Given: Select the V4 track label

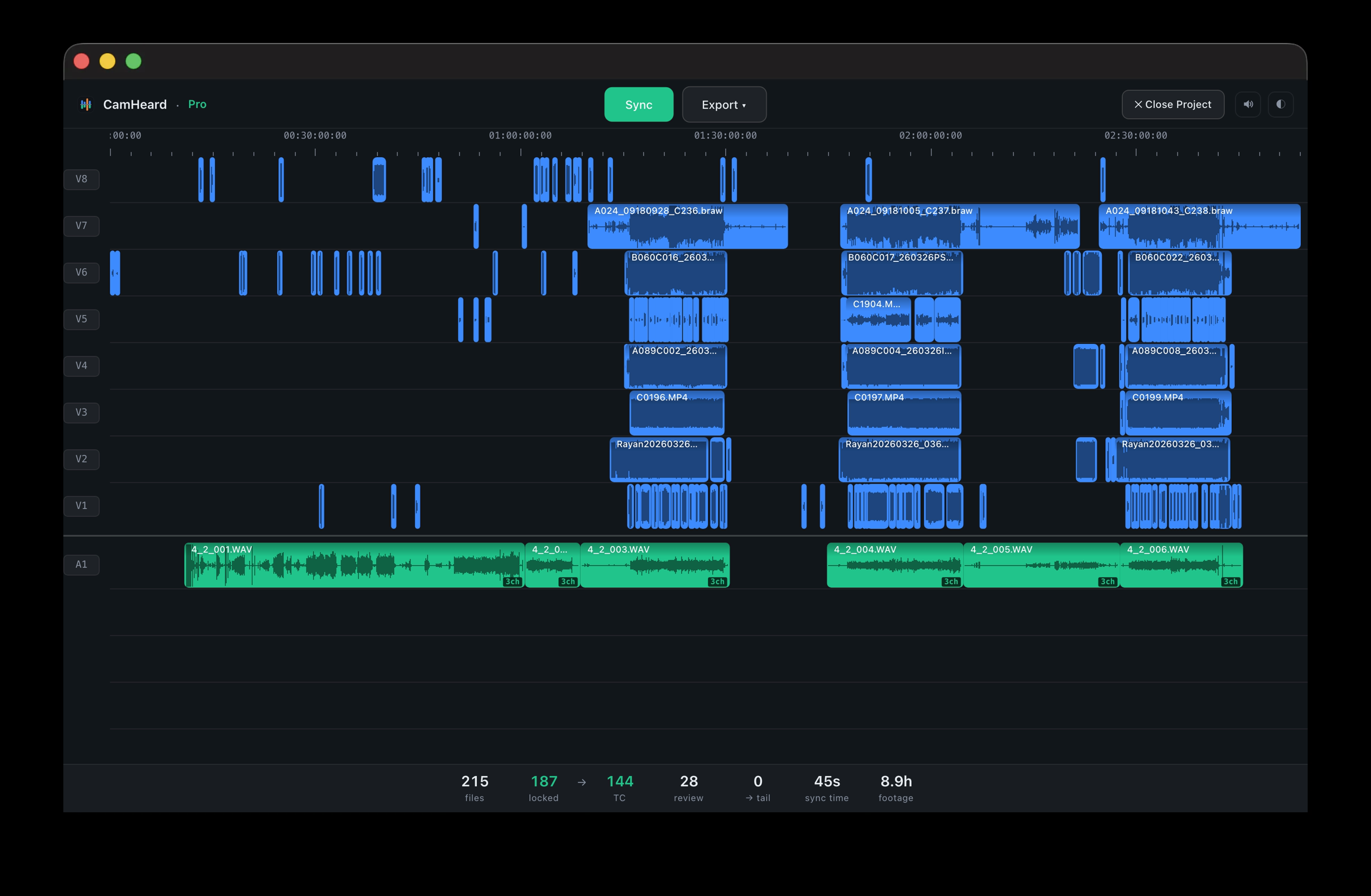Looking at the screenshot, I should (81, 366).
